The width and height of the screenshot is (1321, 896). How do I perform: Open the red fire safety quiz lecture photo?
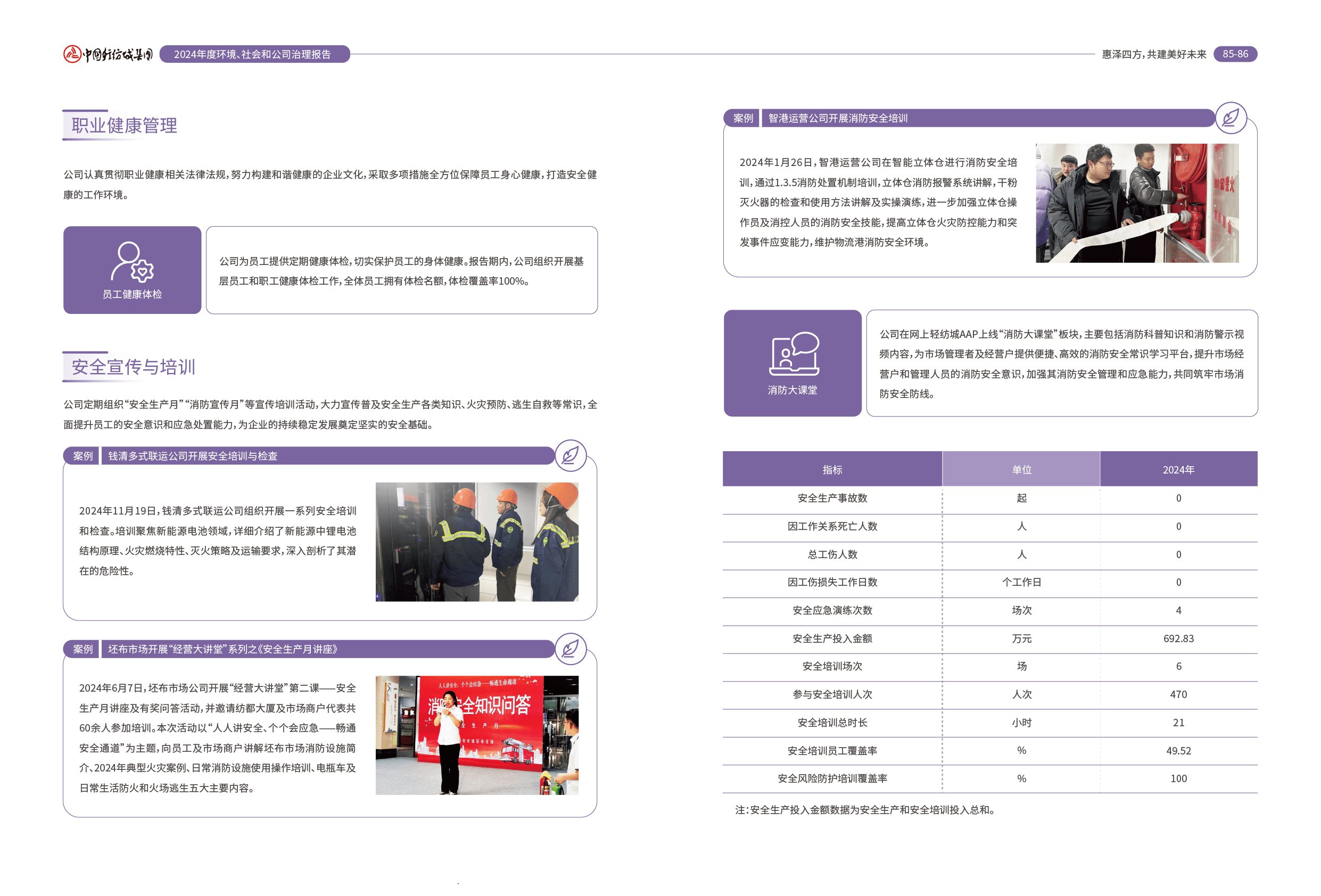[x=476, y=734]
